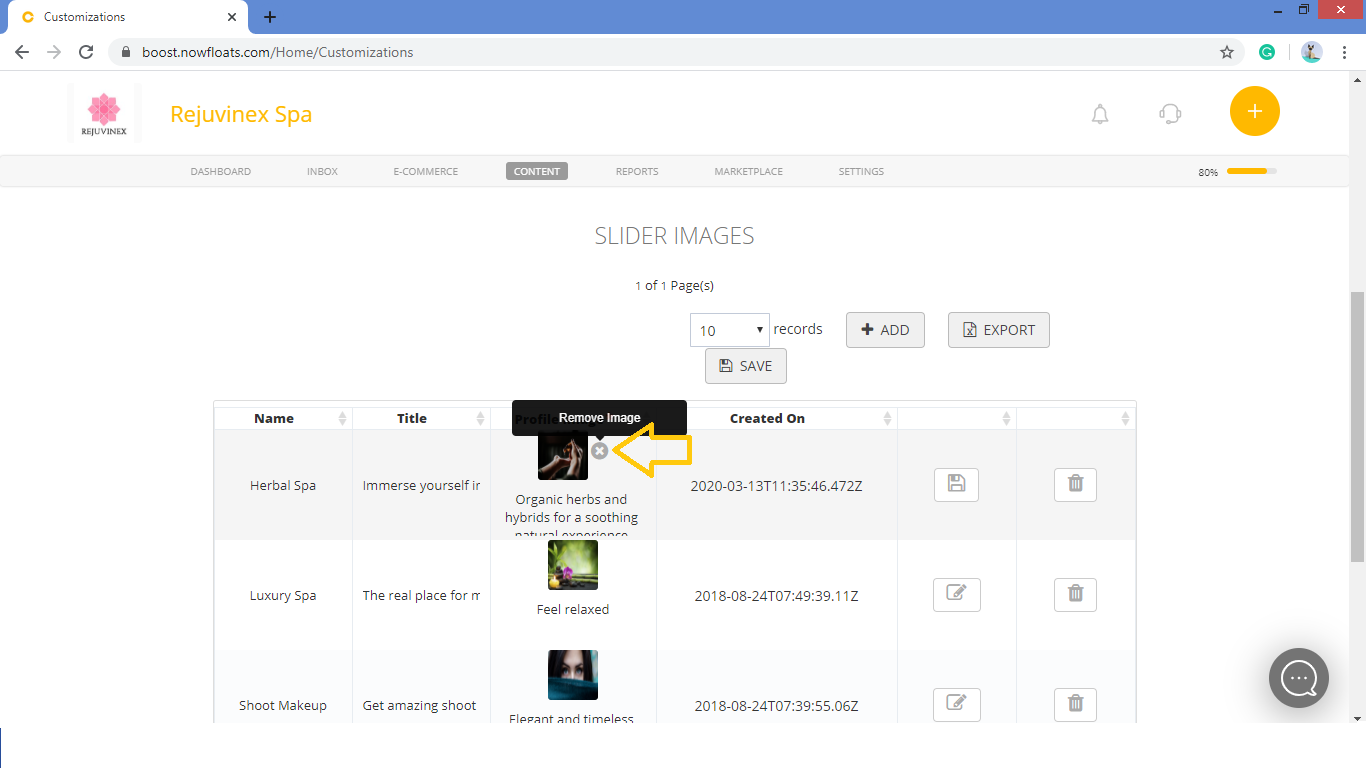Delete the Herbal Spa row
1366x768 pixels.
1075,485
